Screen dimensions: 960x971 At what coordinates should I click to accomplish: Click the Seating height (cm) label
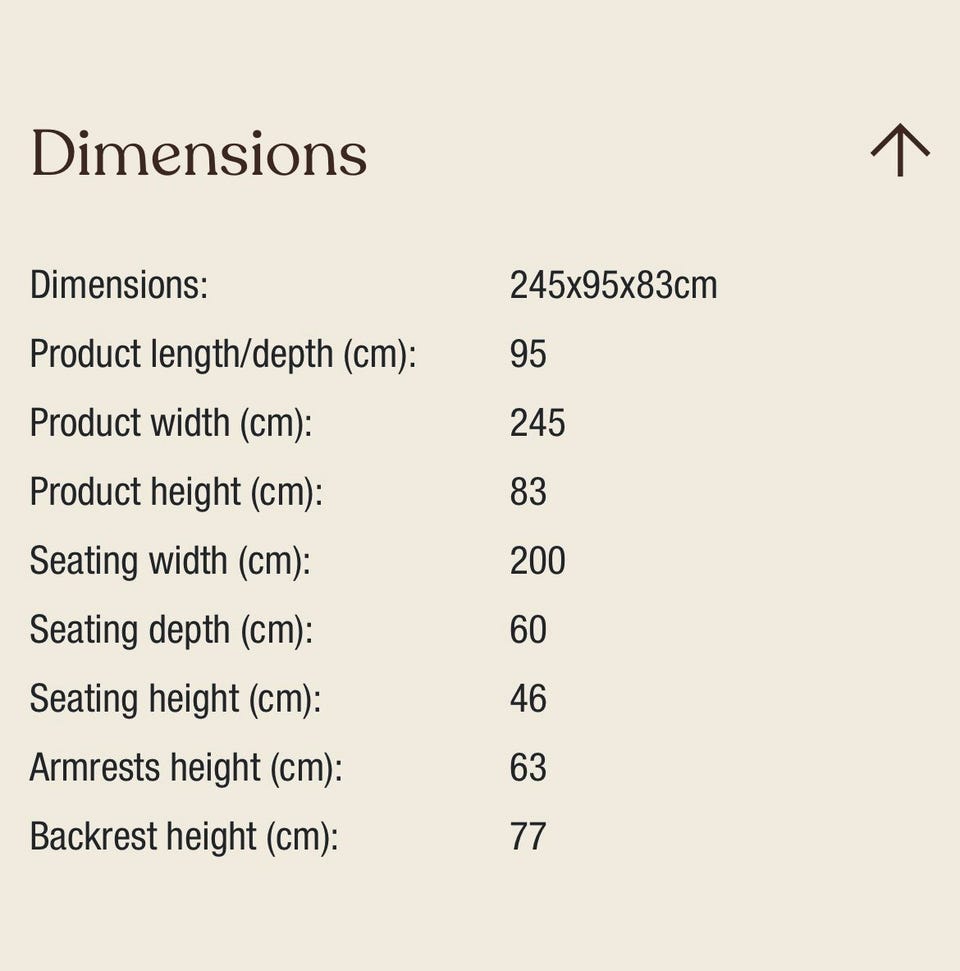point(176,699)
